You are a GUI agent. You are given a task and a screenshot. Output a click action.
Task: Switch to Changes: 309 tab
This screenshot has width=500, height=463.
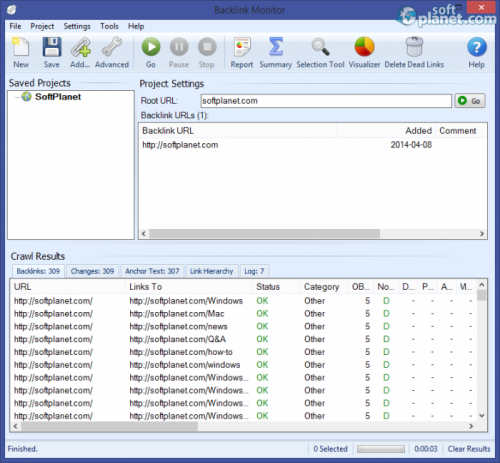coord(92,271)
